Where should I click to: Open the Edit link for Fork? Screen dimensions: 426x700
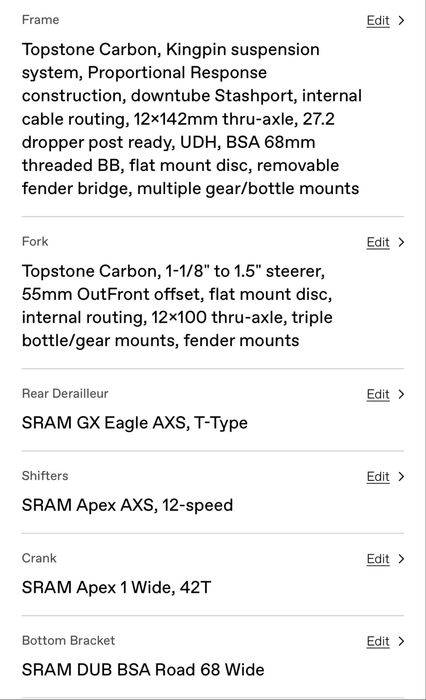(378, 242)
